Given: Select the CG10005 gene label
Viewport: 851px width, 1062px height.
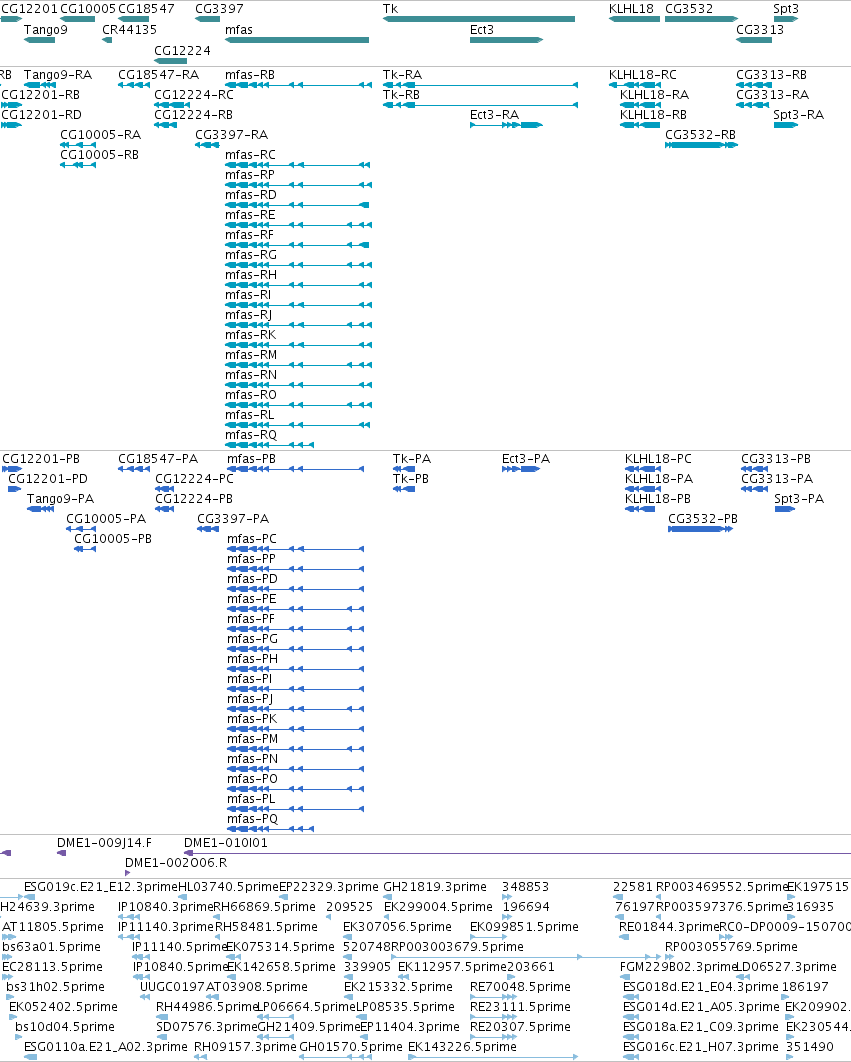Looking at the screenshot, I should 88,9.
